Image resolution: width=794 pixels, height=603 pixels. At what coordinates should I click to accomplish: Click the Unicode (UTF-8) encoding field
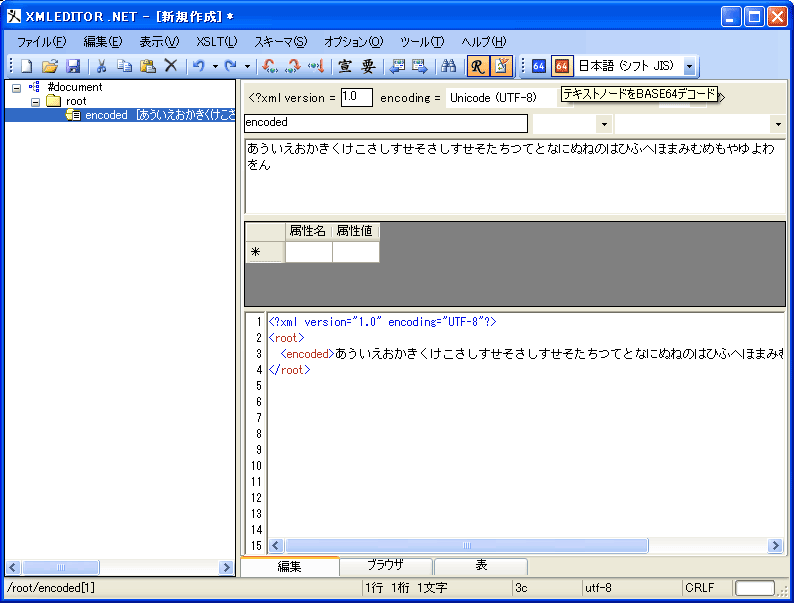pos(501,98)
